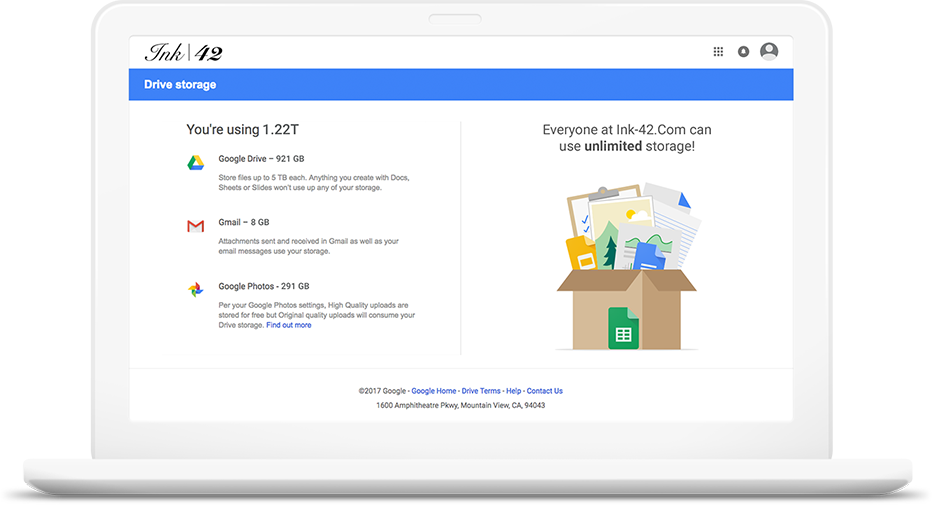Click the Ink 42 logo
This screenshot has width=932, height=505.
(x=183, y=52)
